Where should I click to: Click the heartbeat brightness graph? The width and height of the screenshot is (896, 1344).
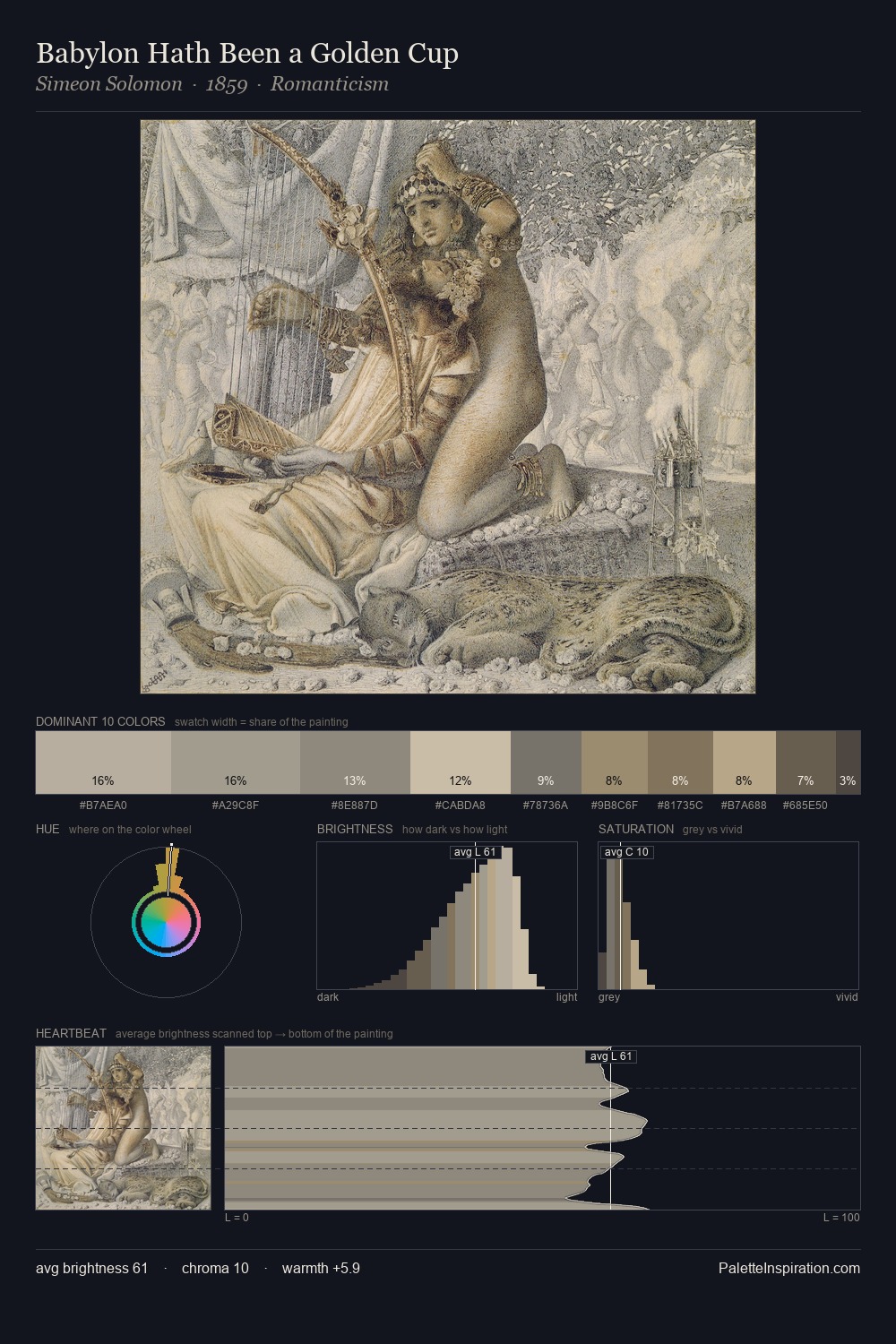[x=542, y=1128]
